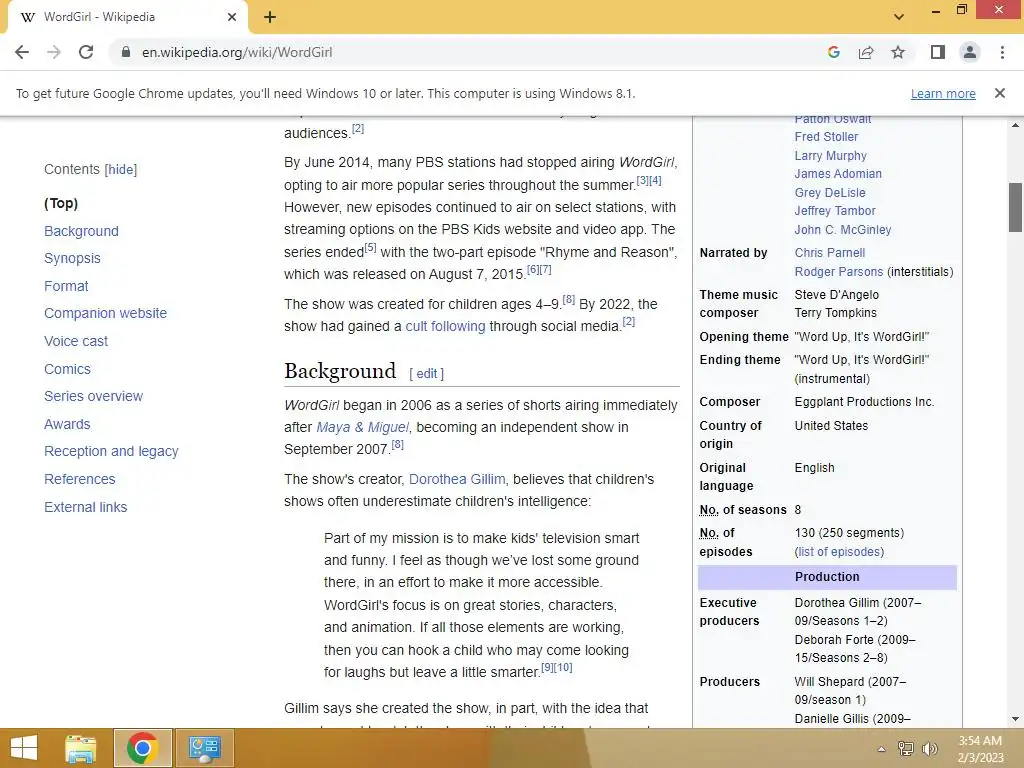This screenshot has height=768, width=1024.
Task: Jump to References in contents
Action: (80, 479)
